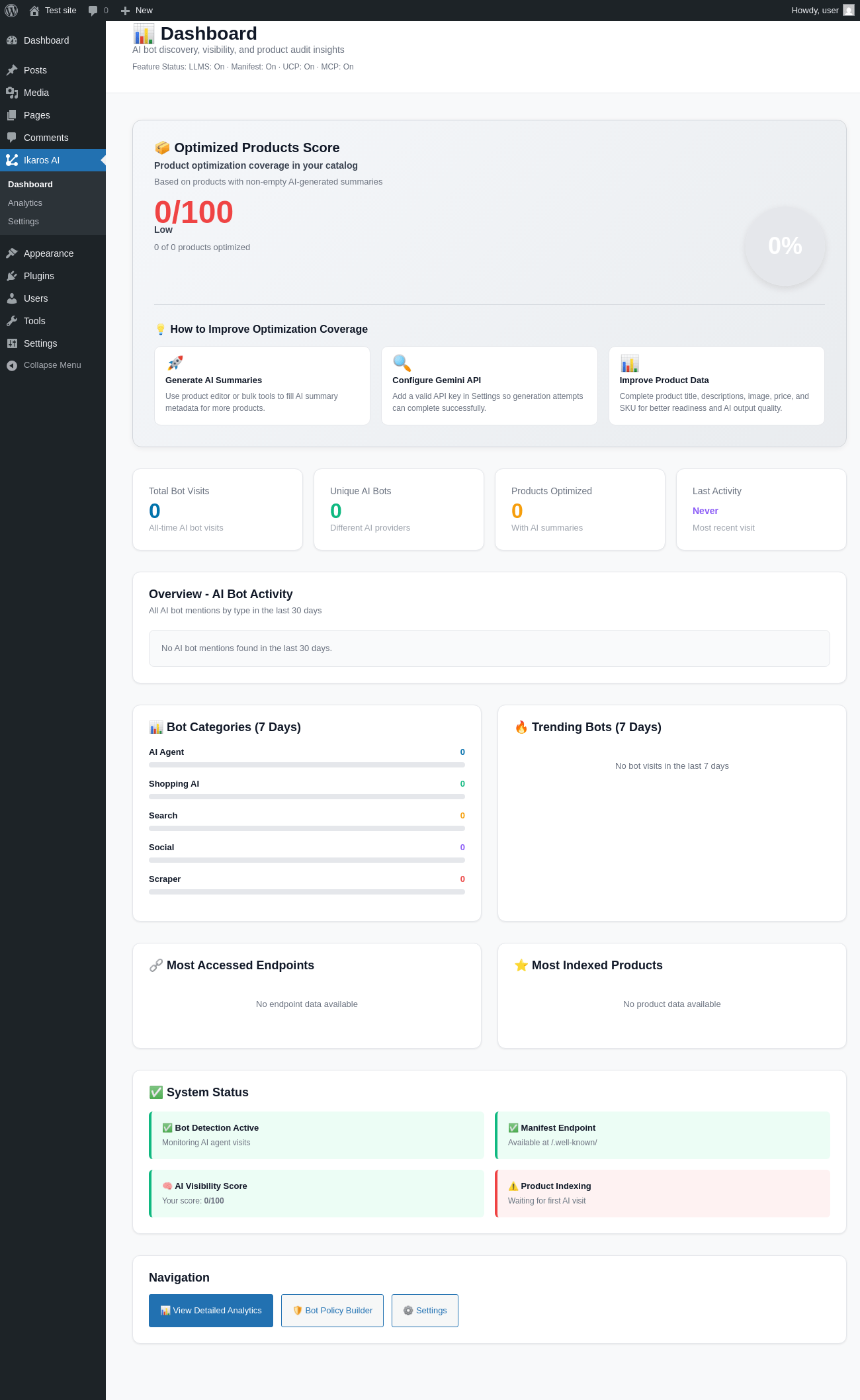Click the user avatar next to Howdy
This screenshot has width=860, height=1400.
[x=848, y=11]
